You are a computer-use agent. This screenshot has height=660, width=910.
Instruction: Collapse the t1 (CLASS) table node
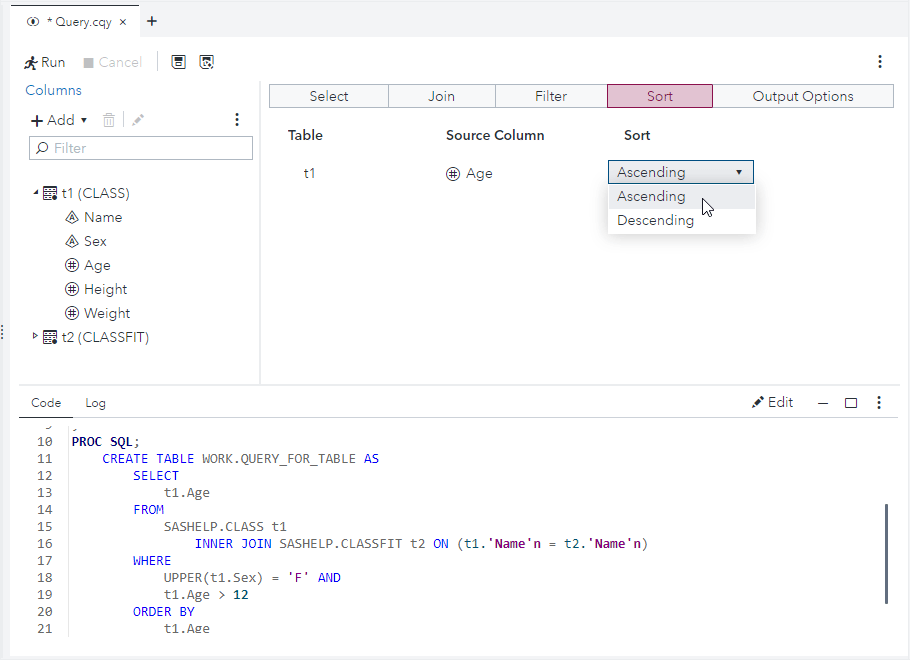[37, 193]
